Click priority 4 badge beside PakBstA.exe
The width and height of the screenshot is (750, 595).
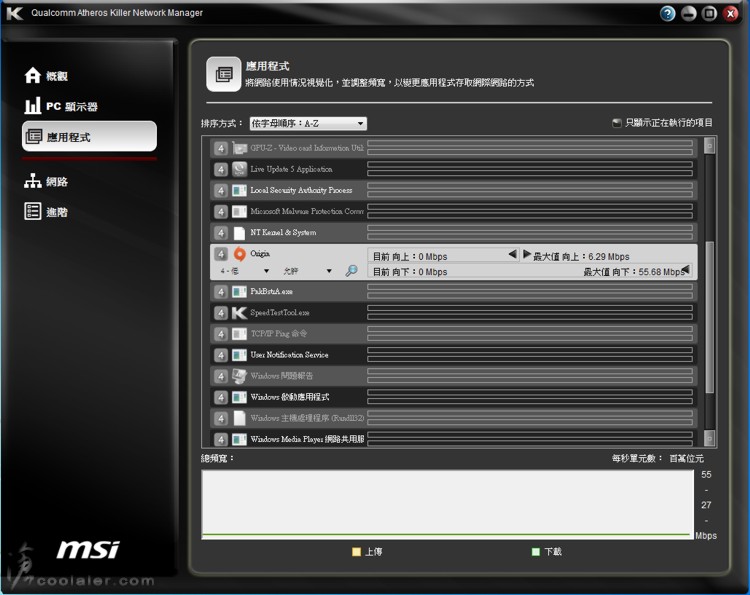[x=221, y=291]
